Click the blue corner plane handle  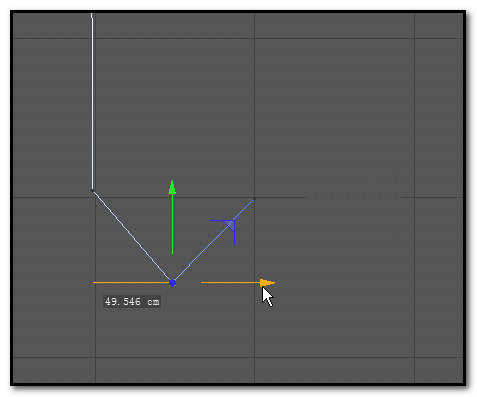tap(230, 225)
